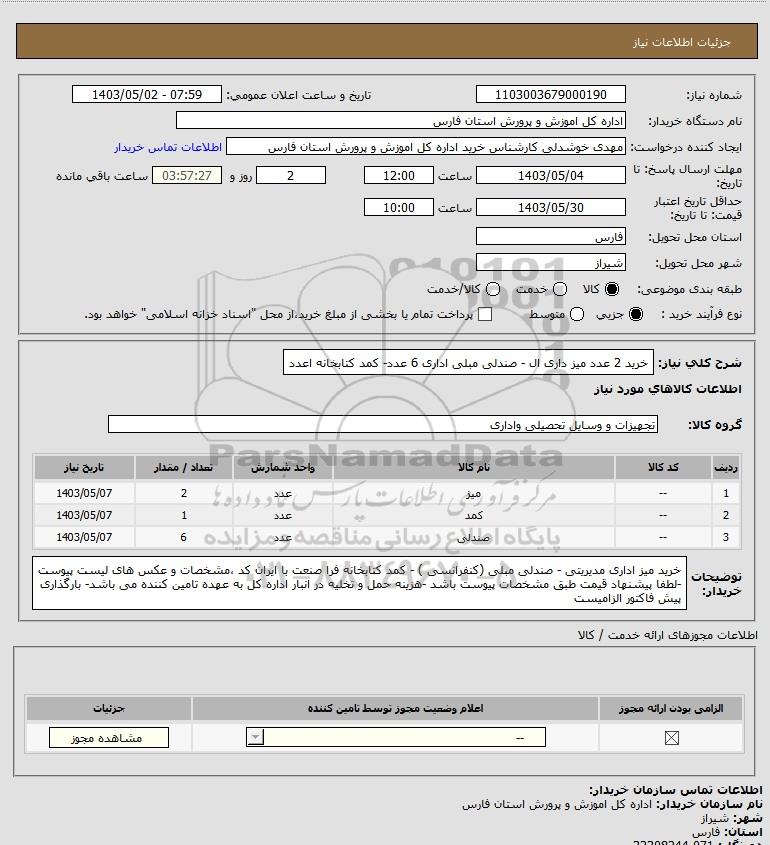Choose the جزیی purchase type radio
Image resolution: width=770 pixels, height=845 pixels.
coord(636,314)
